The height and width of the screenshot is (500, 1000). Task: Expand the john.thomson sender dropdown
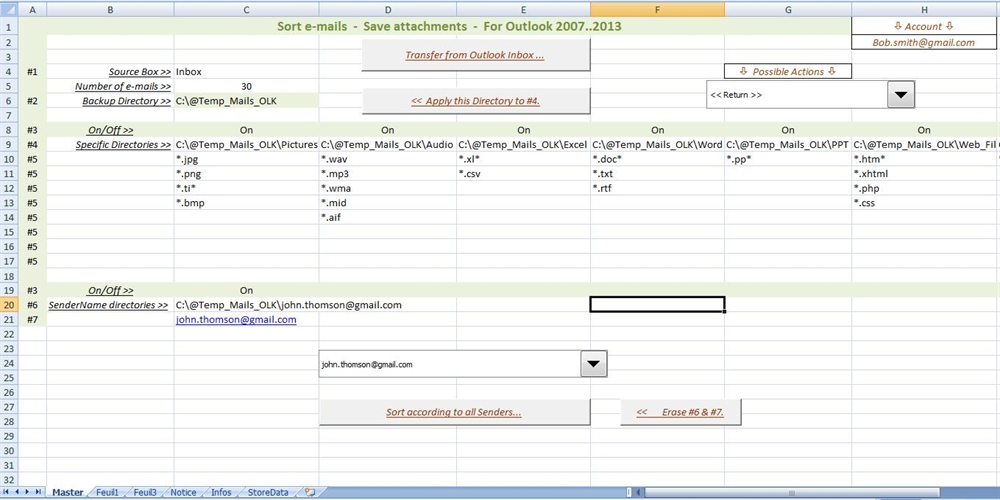(593, 365)
